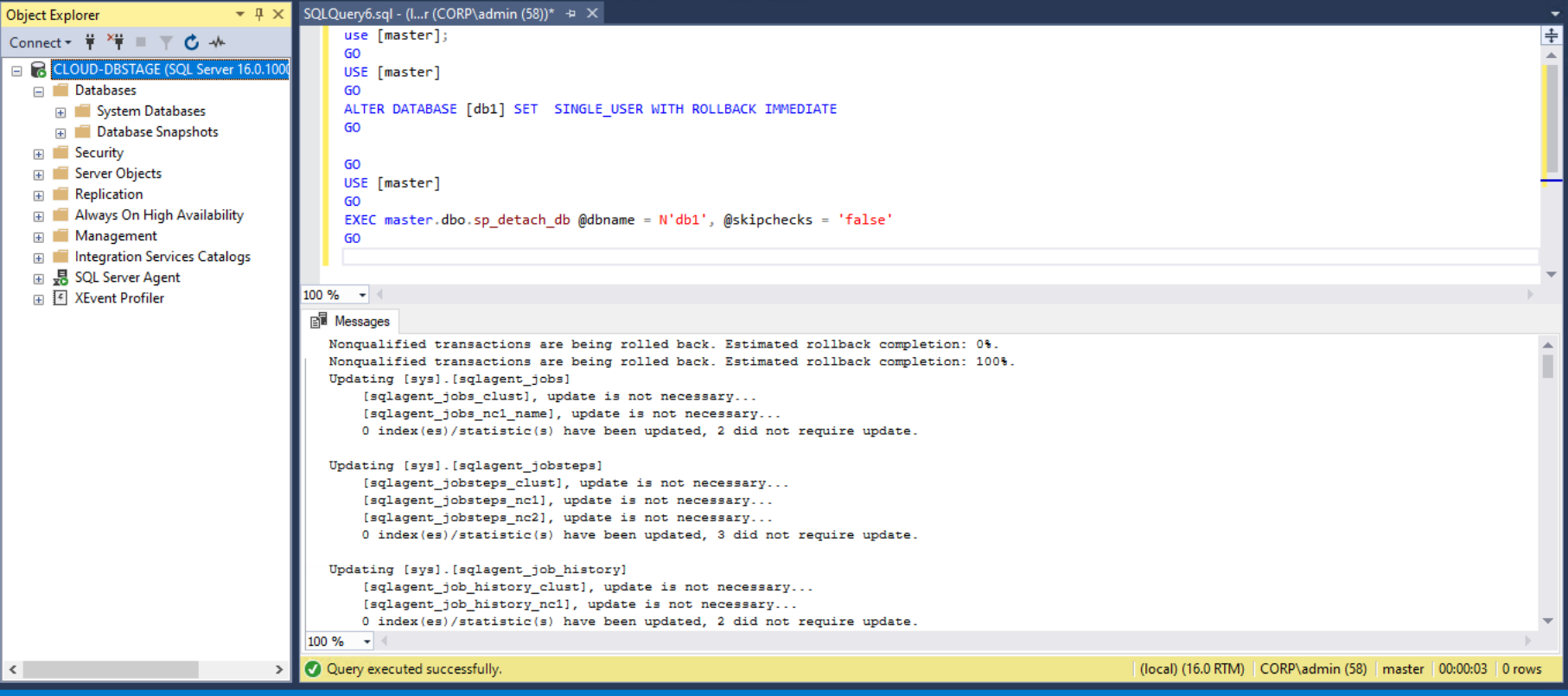Select Always On High Availability item
The image size is (1568, 696).
(159, 214)
